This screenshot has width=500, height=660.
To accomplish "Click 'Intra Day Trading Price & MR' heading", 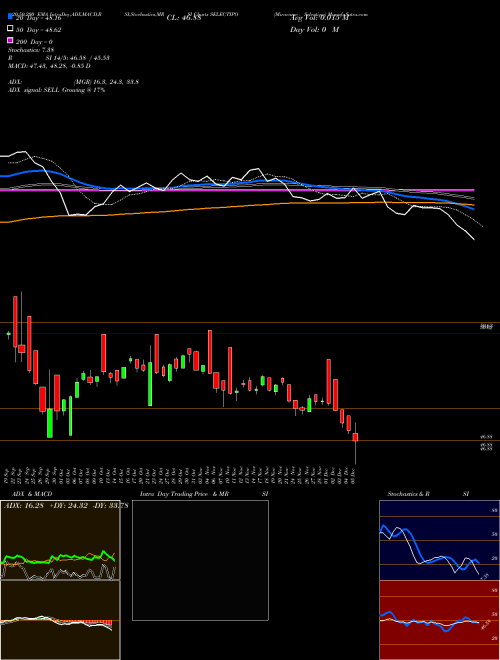I will click(x=184, y=494).
